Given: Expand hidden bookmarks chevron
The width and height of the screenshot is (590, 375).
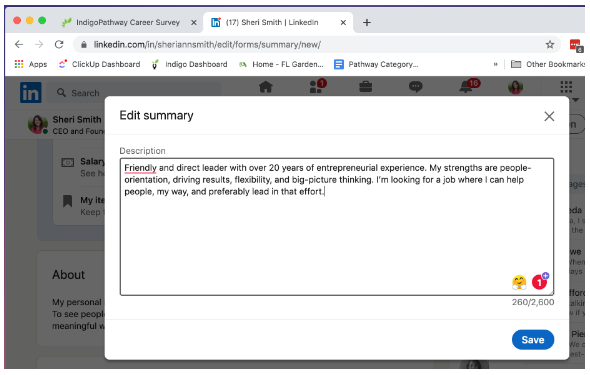Looking at the screenshot, I should 496,64.
